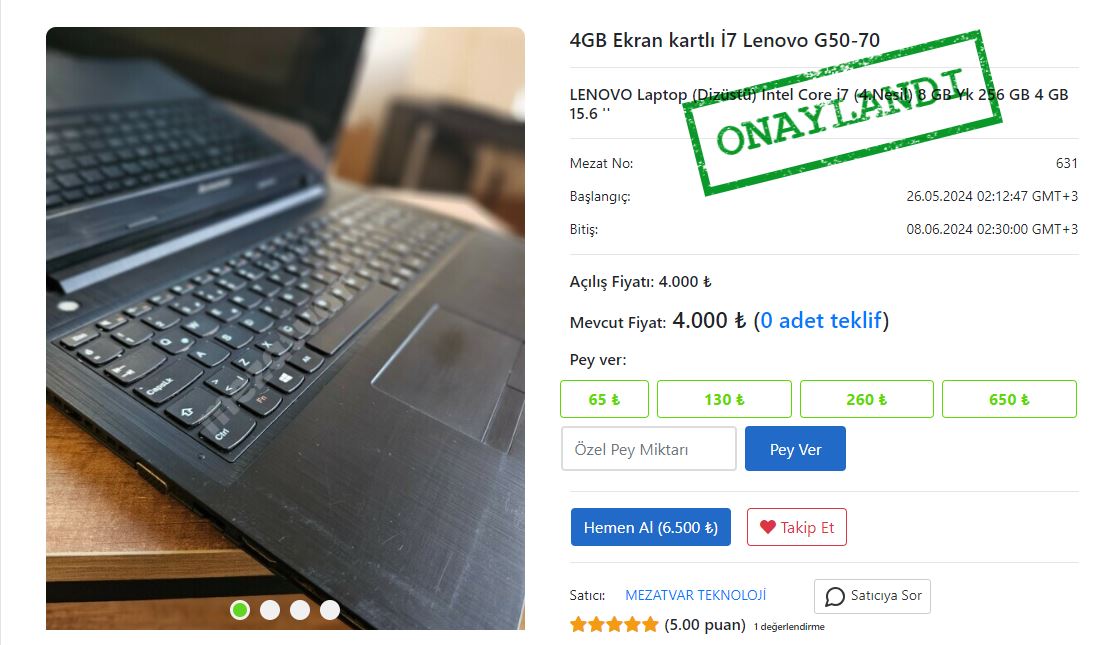1095x645 pixels.
Task: Click the first gold rating star
Action: point(578,624)
